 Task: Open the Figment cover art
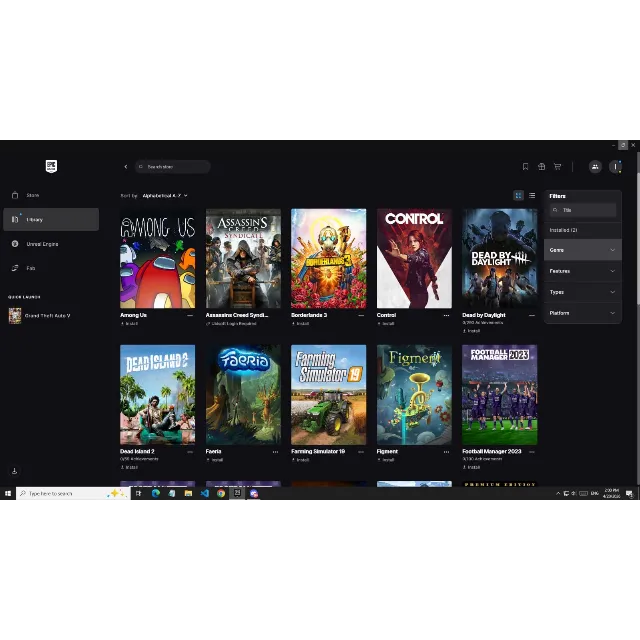[414, 395]
